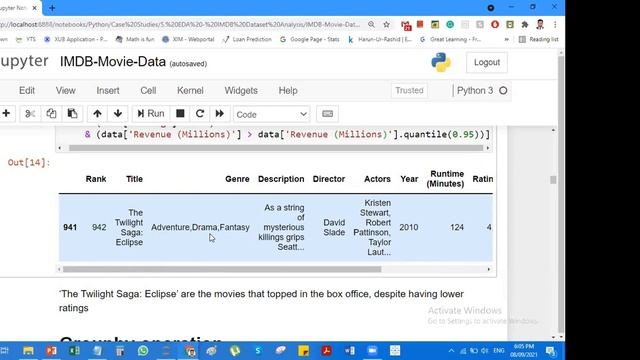Click the Adventure,Drama,Fantasy genre cell
640x360 pixels.
200,227
